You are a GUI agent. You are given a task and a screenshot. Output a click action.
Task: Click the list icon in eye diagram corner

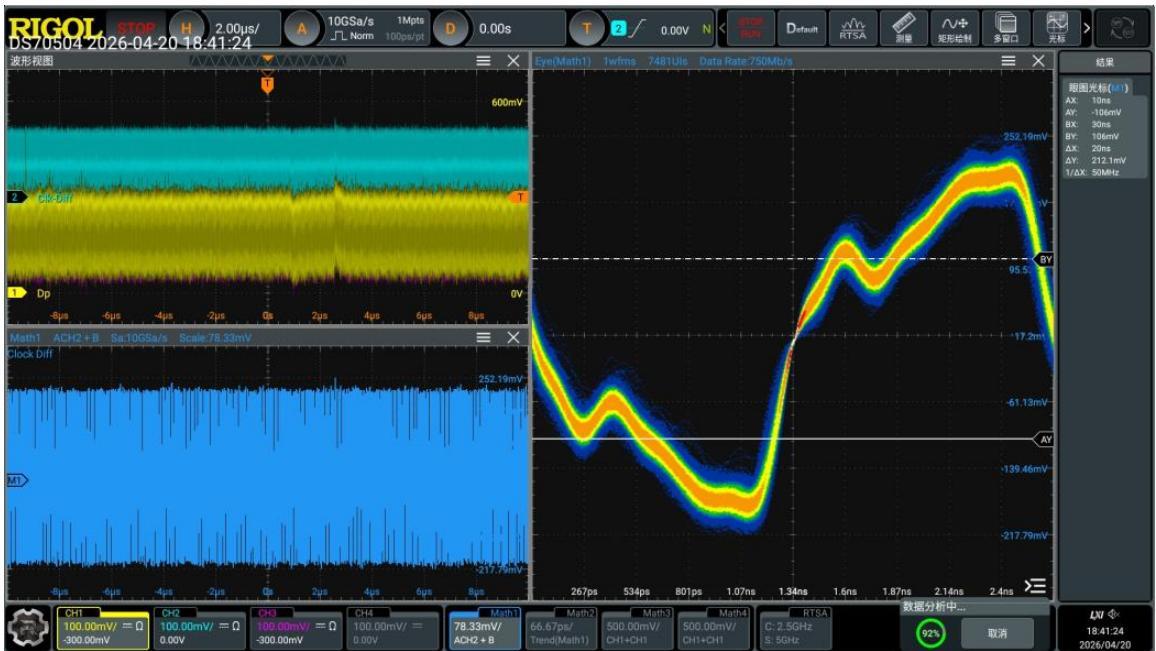pyautogui.click(x=1035, y=586)
